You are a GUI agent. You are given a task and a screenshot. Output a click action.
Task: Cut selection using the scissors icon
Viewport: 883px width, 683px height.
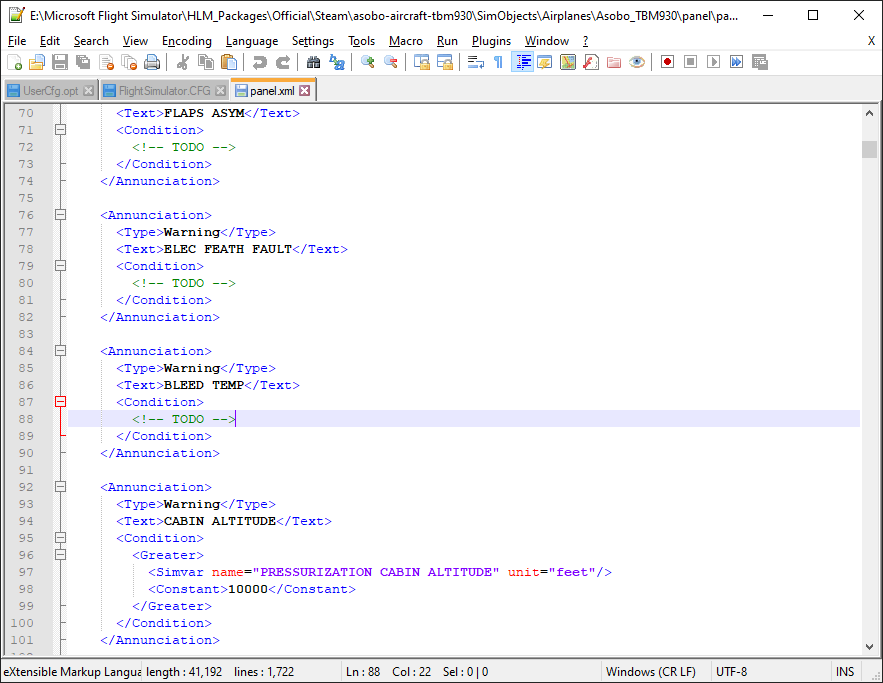[182, 62]
